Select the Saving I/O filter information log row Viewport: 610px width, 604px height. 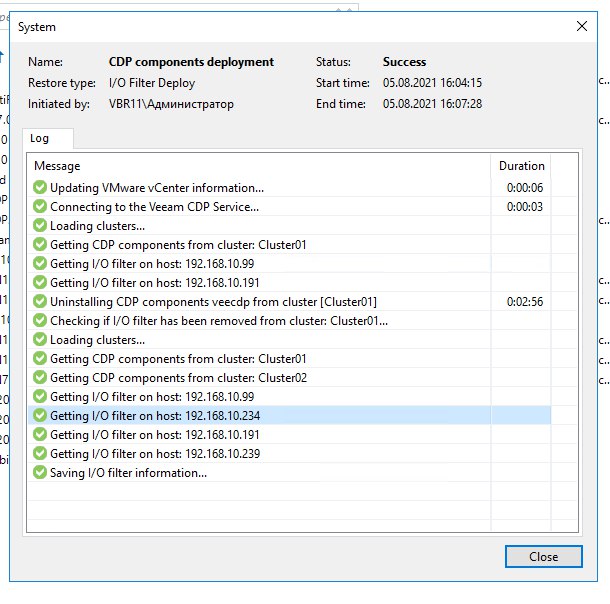point(128,473)
